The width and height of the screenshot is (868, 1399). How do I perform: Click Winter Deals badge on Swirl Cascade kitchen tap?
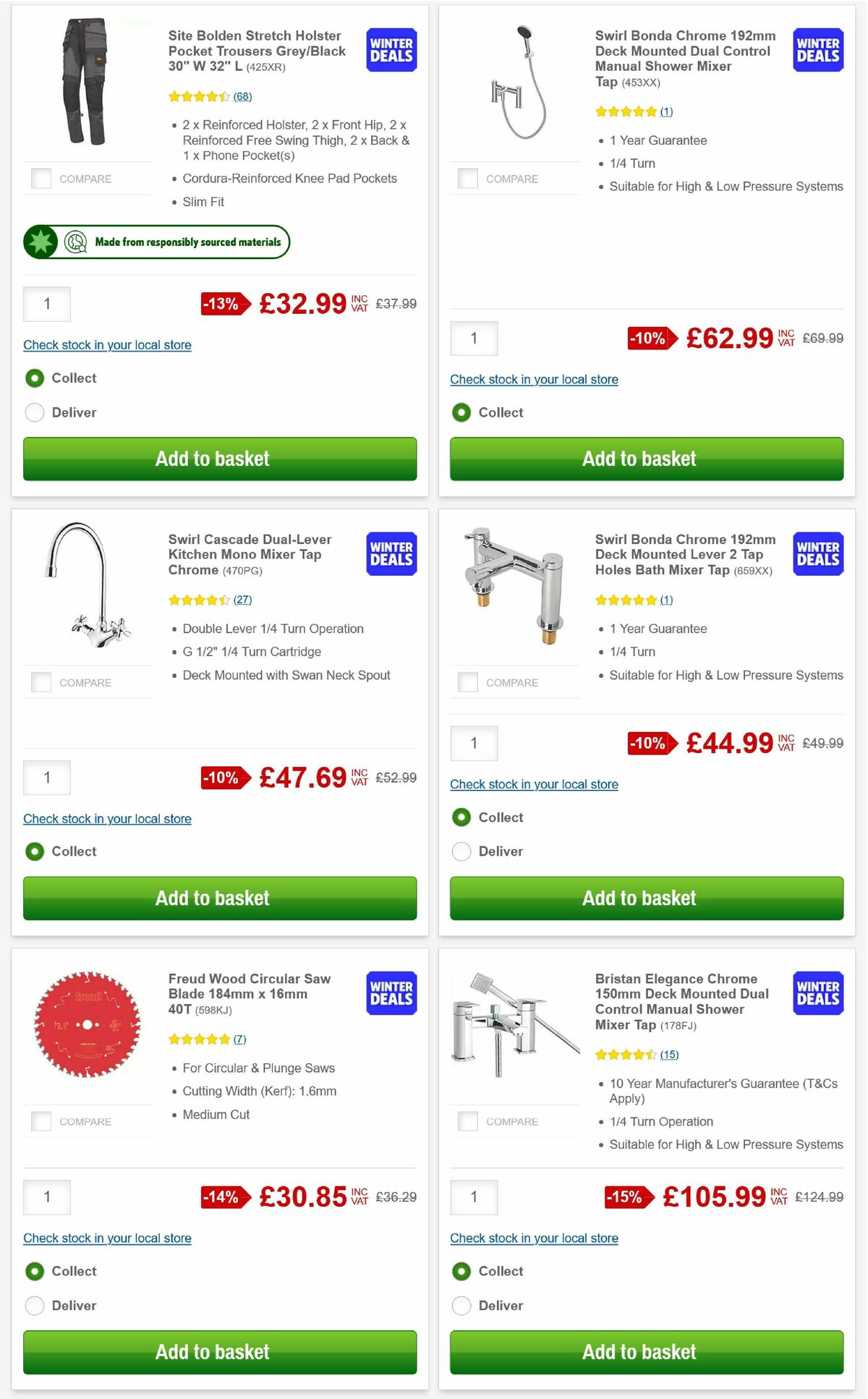(391, 553)
